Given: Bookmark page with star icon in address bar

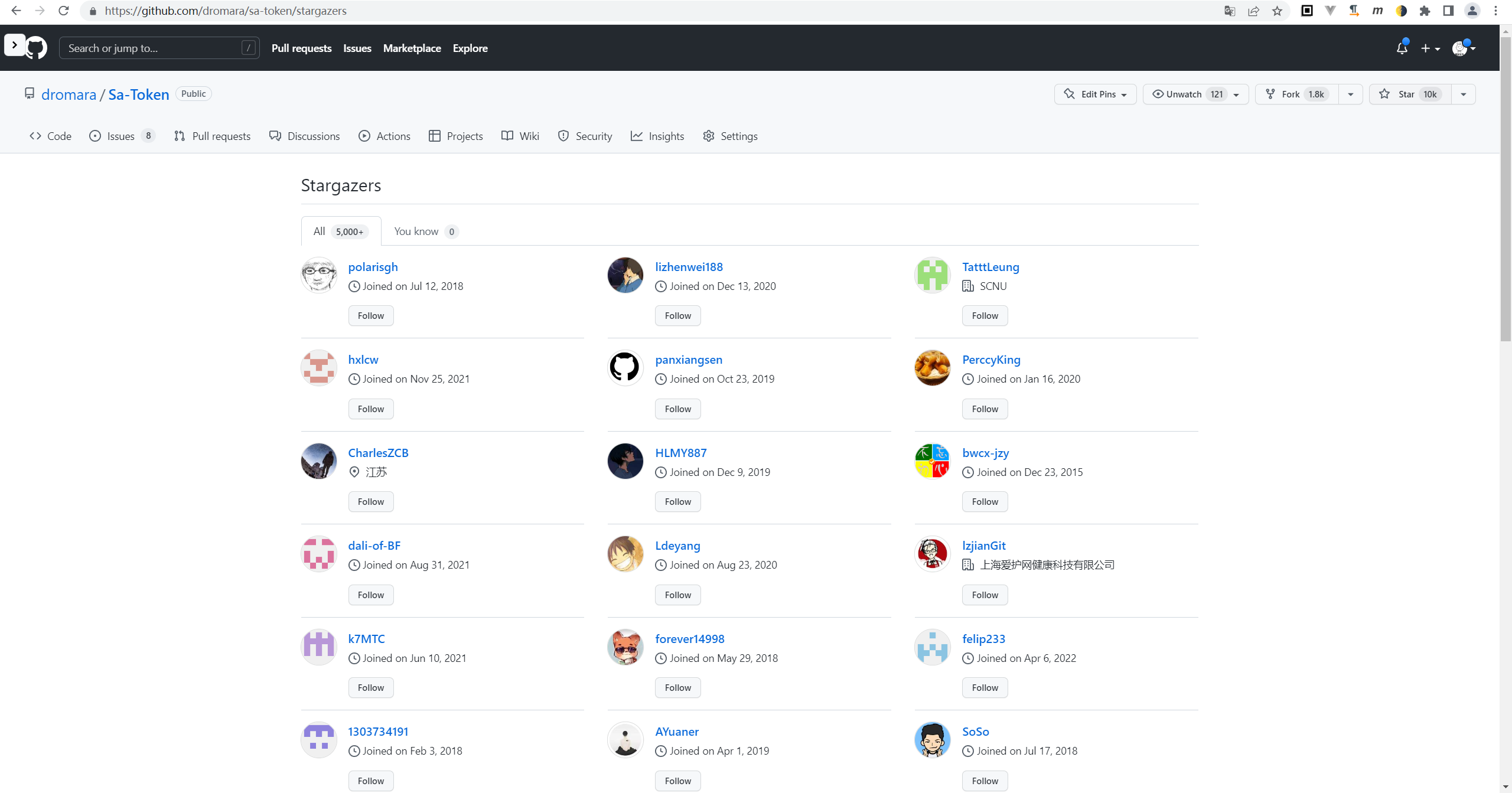Looking at the screenshot, I should (x=1278, y=11).
